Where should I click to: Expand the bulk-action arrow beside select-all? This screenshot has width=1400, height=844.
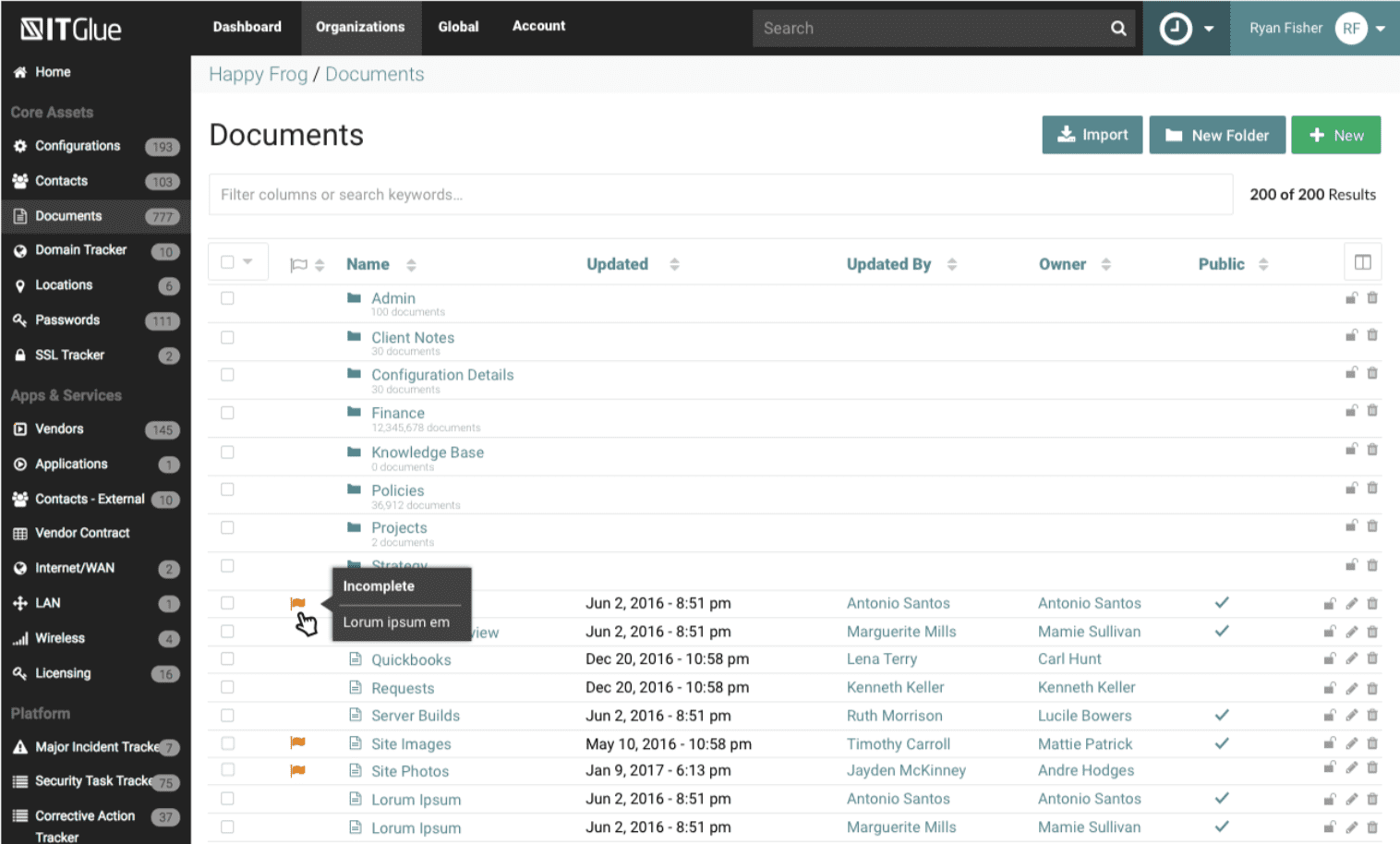point(247,261)
